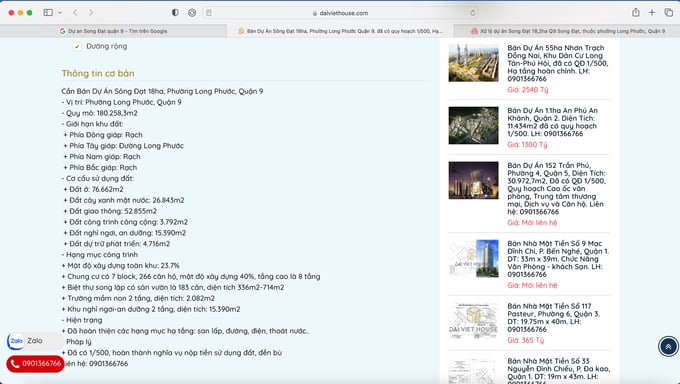Image resolution: width=680 pixels, height=384 pixels.
Task: Click the Giá: 2540 Tỷ price
Action: [x=527, y=90]
